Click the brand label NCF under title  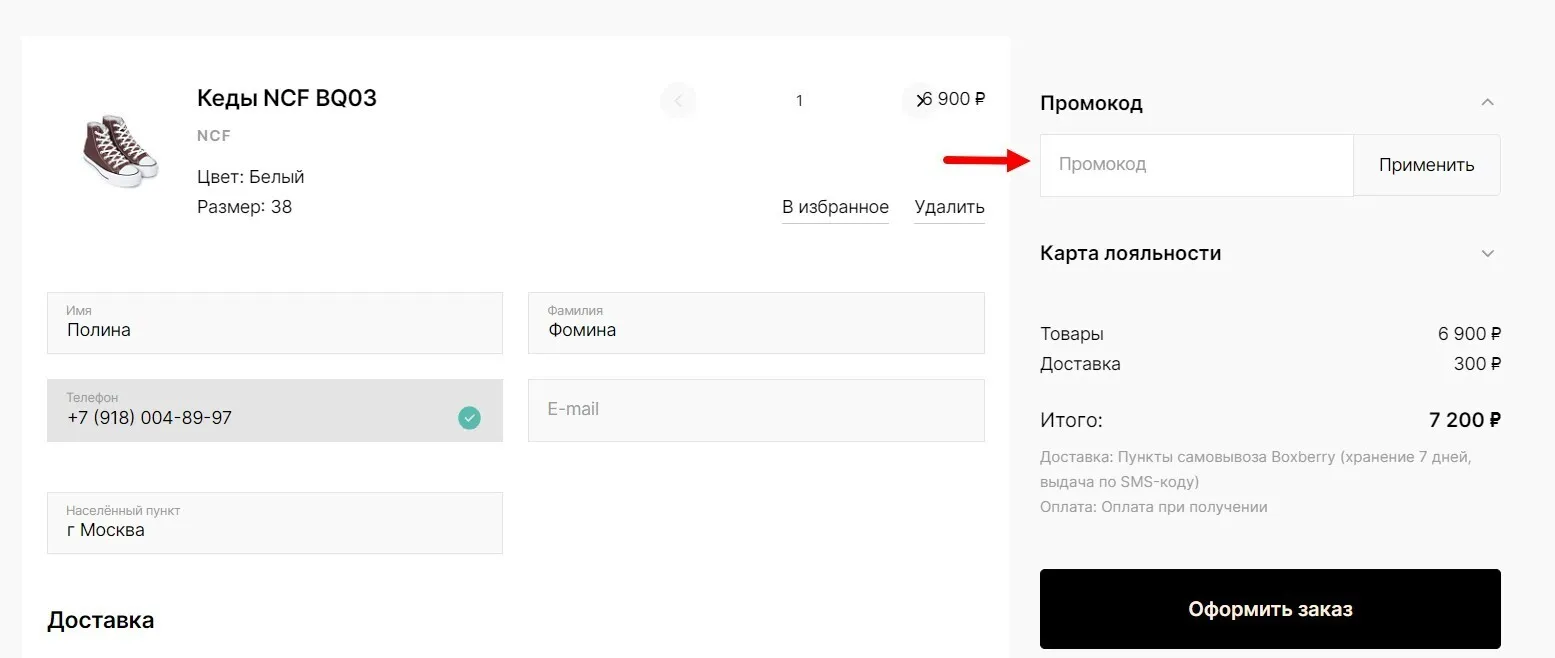(214, 136)
